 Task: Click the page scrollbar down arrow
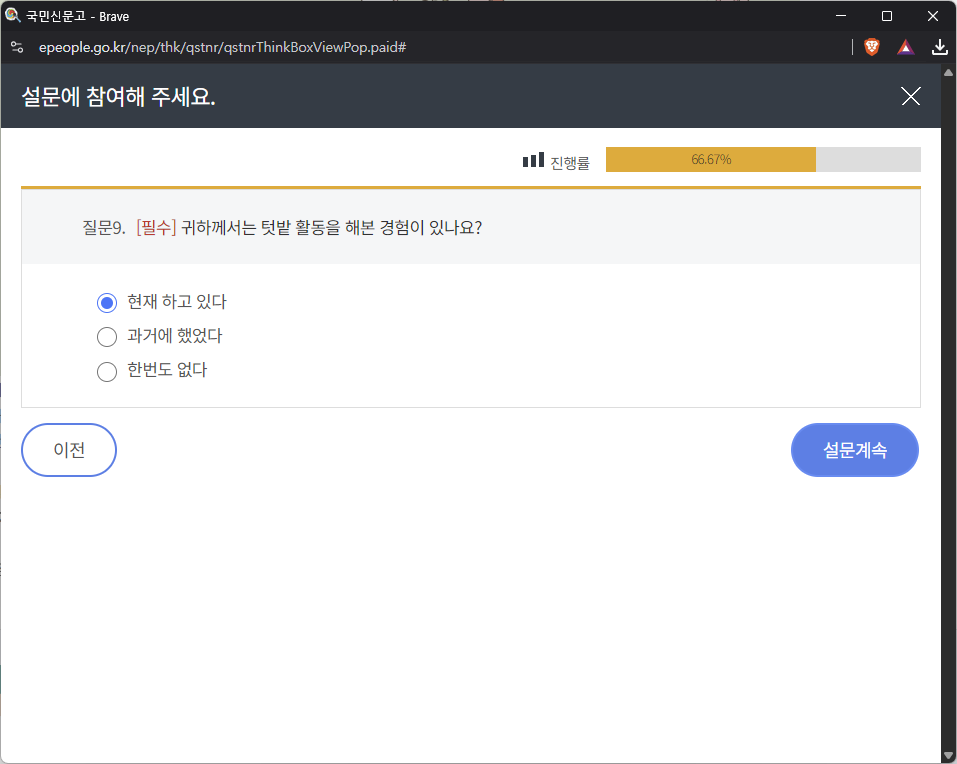[x=948, y=756]
